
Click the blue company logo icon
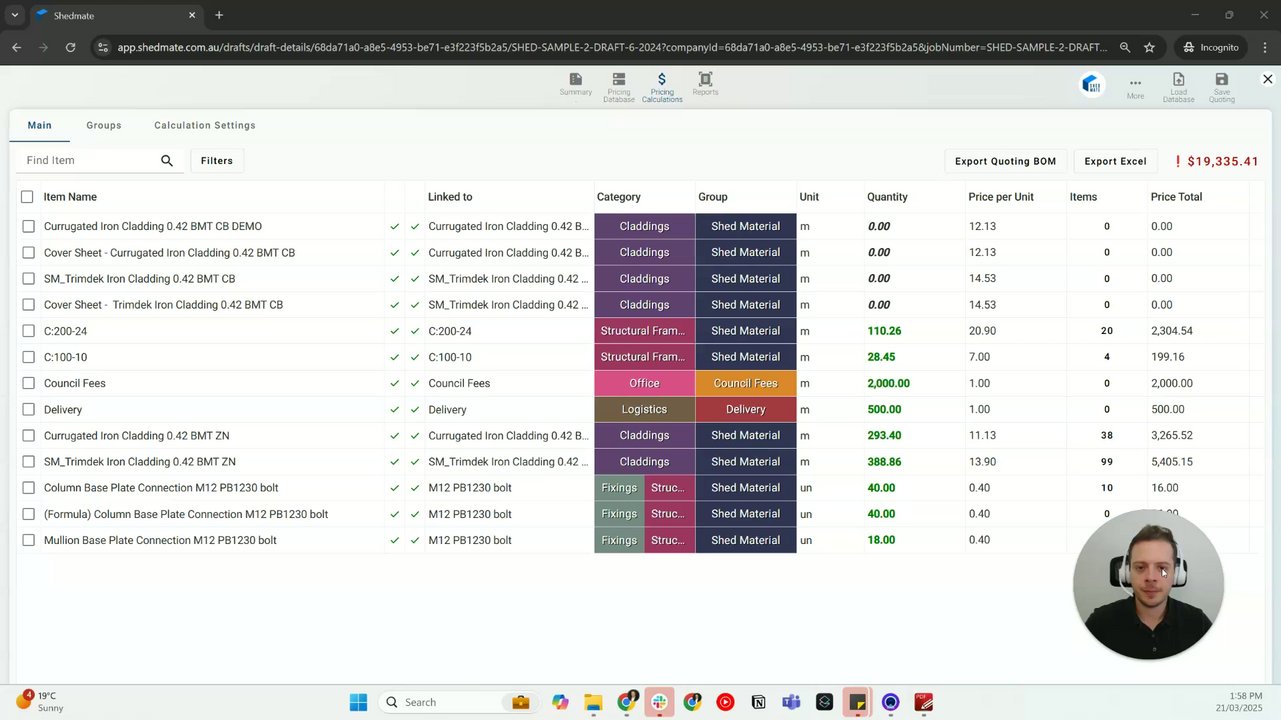pos(1091,84)
